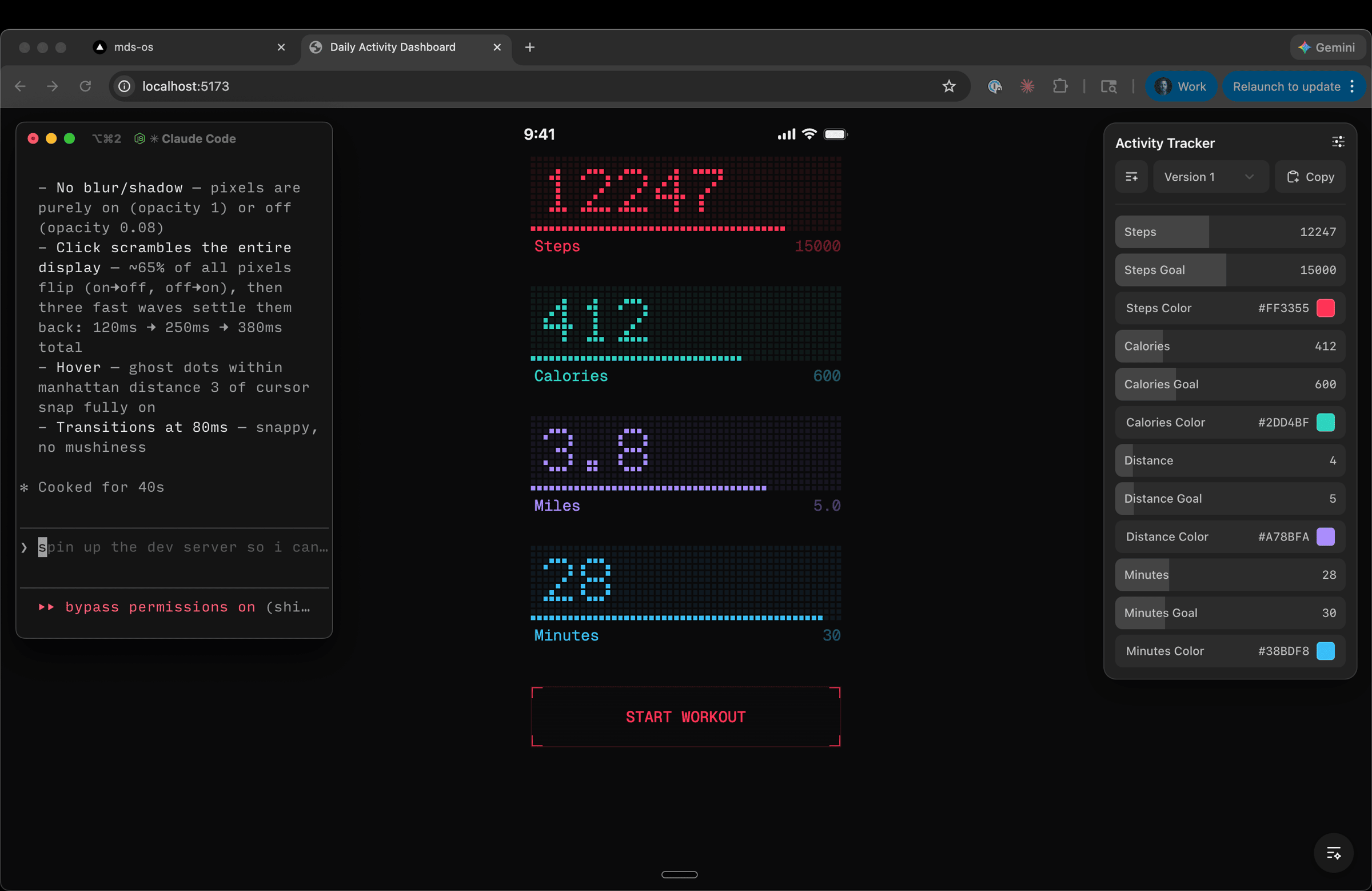Reload the localhost page
This screenshot has width=1372, height=891.
tap(85, 86)
